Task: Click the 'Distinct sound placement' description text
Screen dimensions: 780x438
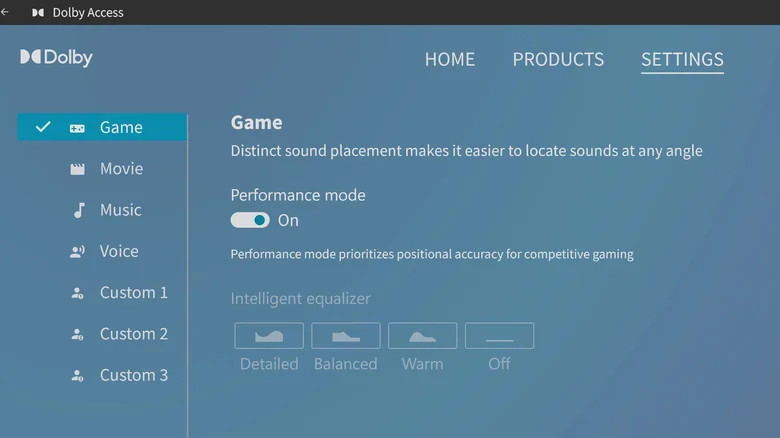Action: (x=467, y=151)
